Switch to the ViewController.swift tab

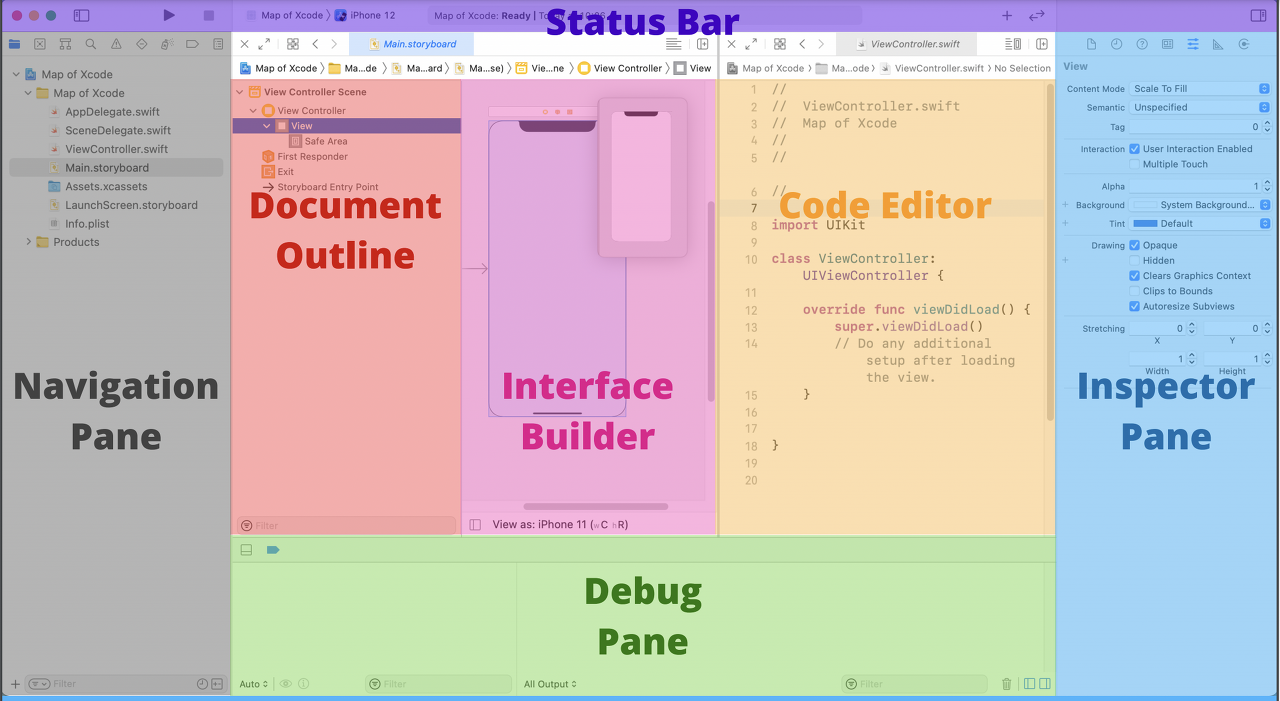pyautogui.click(x=906, y=44)
